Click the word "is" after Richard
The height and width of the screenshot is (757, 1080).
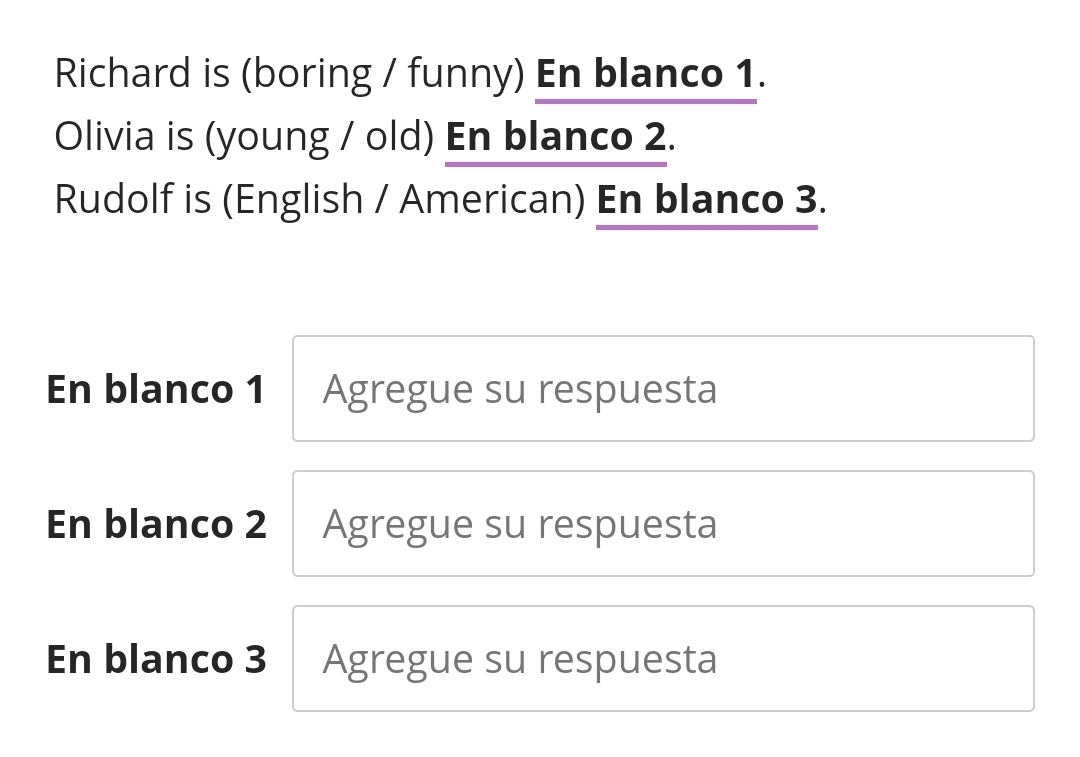[217, 74]
